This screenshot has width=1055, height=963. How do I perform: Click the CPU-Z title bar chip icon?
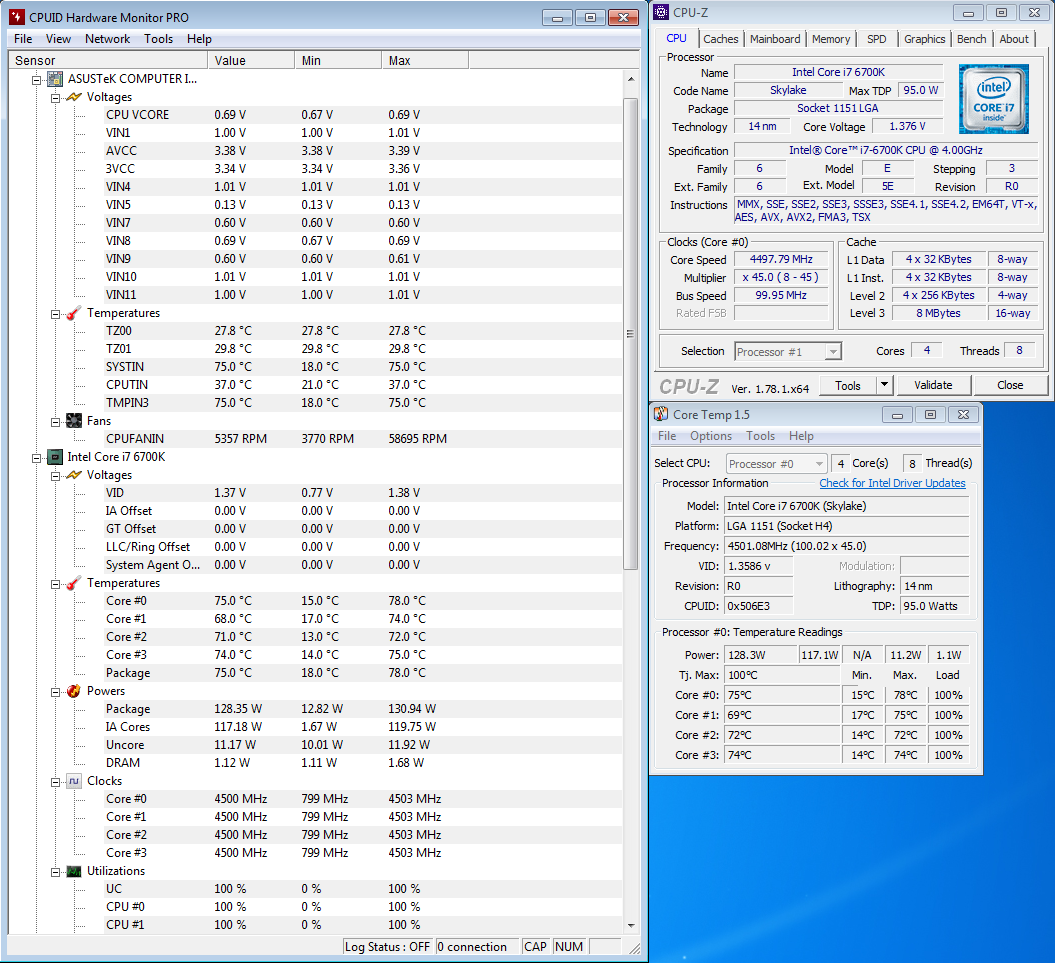(661, 12)
